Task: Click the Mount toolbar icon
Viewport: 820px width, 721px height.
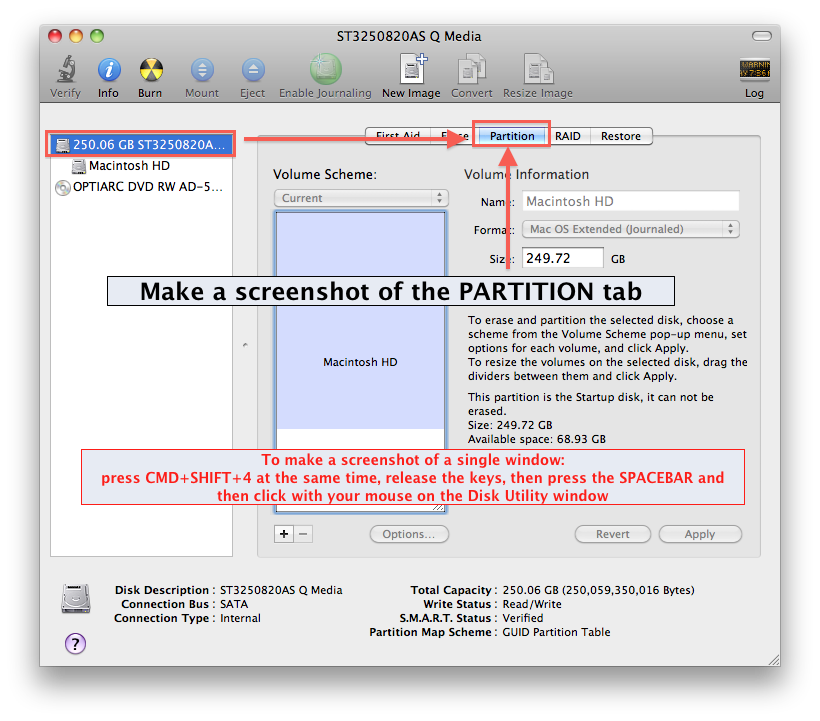Action: (202, 70)
